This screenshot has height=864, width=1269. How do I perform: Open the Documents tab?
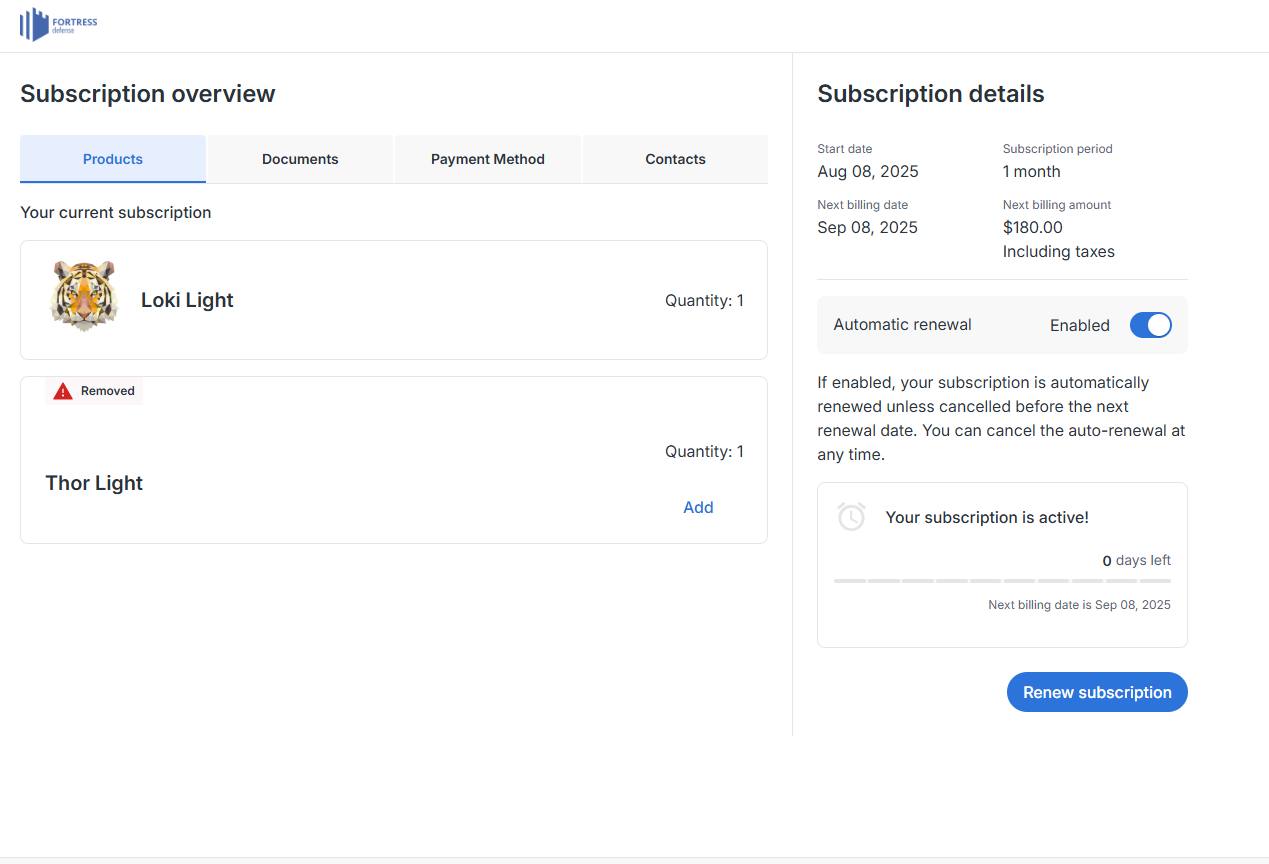coord(300,159)
